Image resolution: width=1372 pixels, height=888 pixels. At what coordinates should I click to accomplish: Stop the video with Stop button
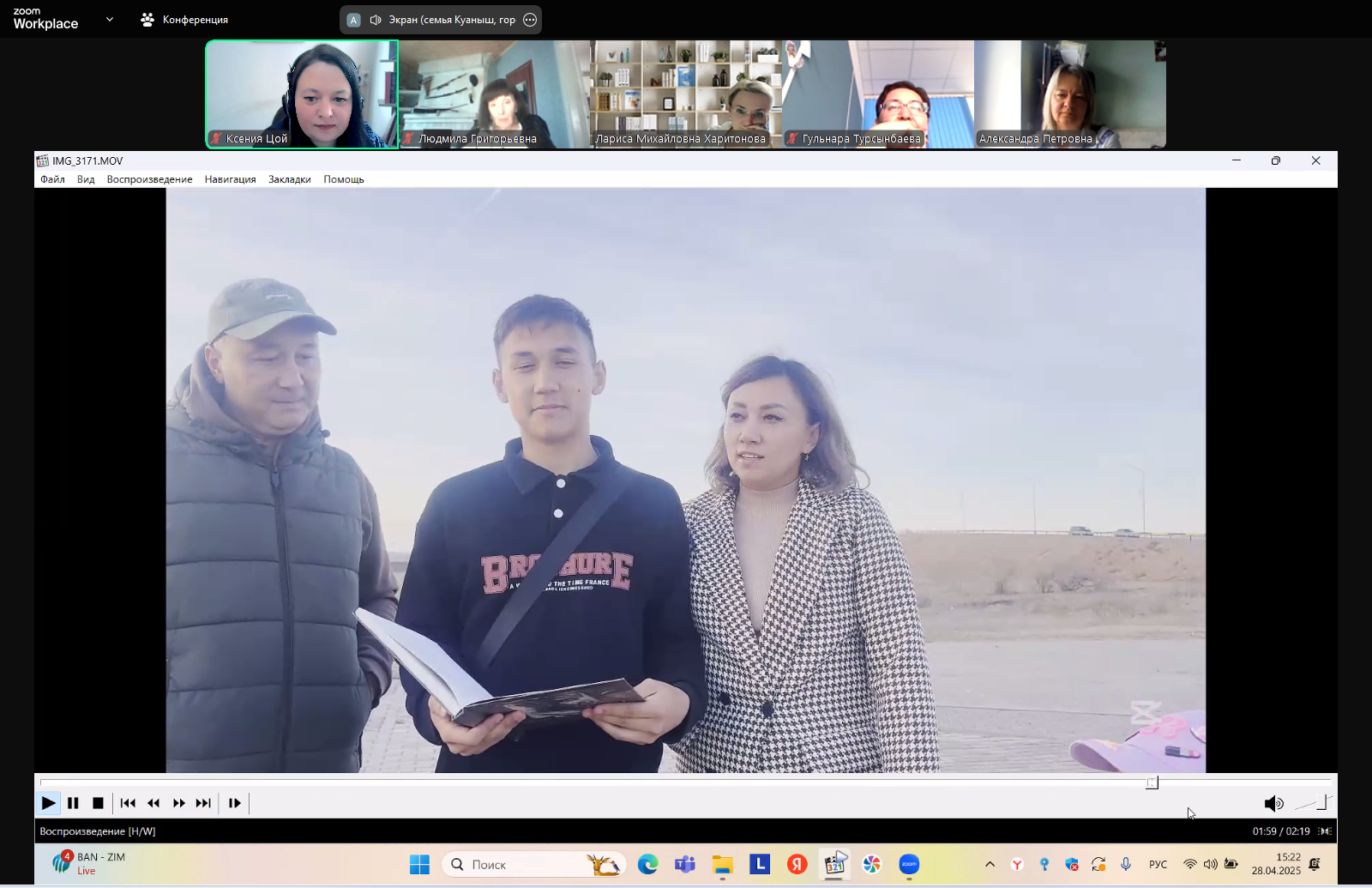click(x=98, y=803)
